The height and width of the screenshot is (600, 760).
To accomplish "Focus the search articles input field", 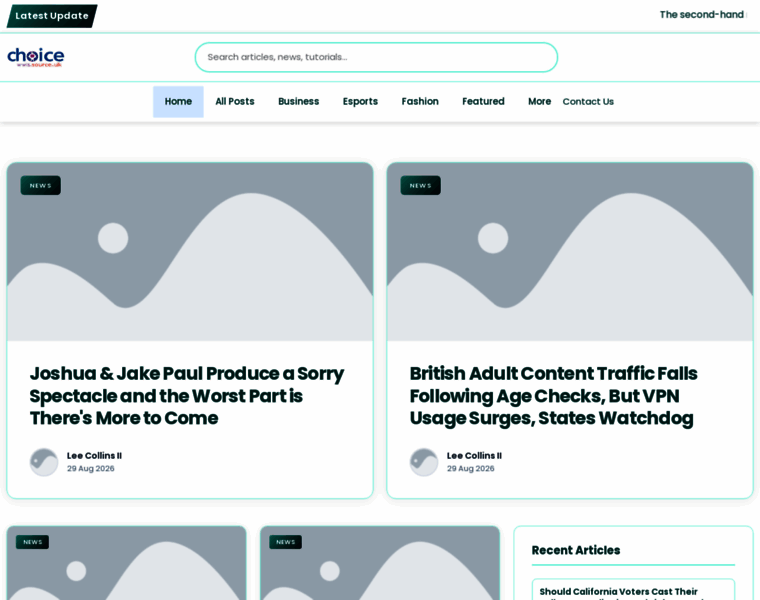I will (x=376, y=57).
